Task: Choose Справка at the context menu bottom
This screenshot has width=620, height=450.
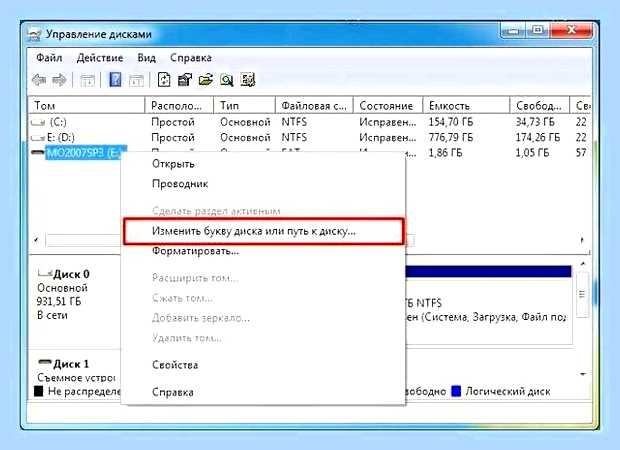Action: click(173, 392)
